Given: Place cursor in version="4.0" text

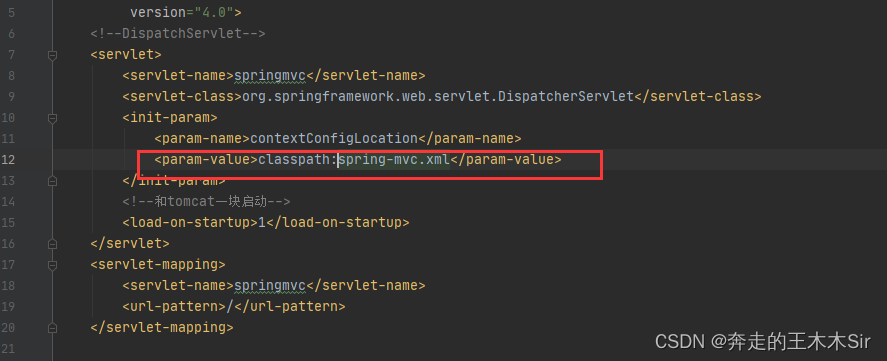Looking at the screenshot, I should click(186, 12).
